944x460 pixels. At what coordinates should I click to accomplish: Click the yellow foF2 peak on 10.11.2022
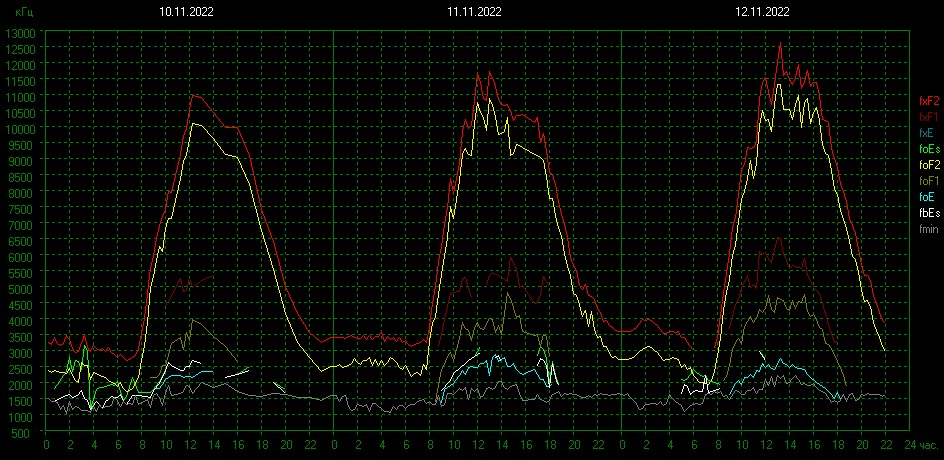[193, 124]
